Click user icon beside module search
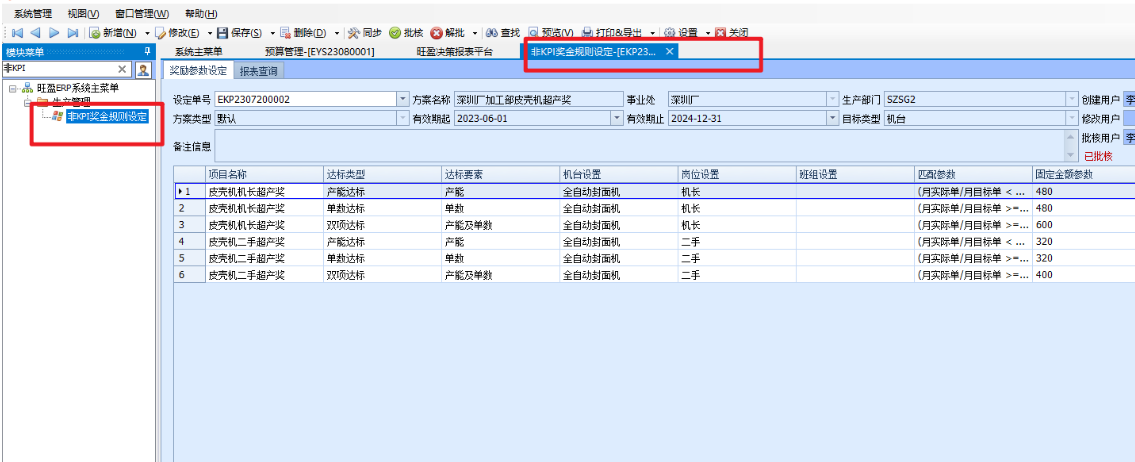The width and height of the screenshot is (1135, 462). (143, 69)
